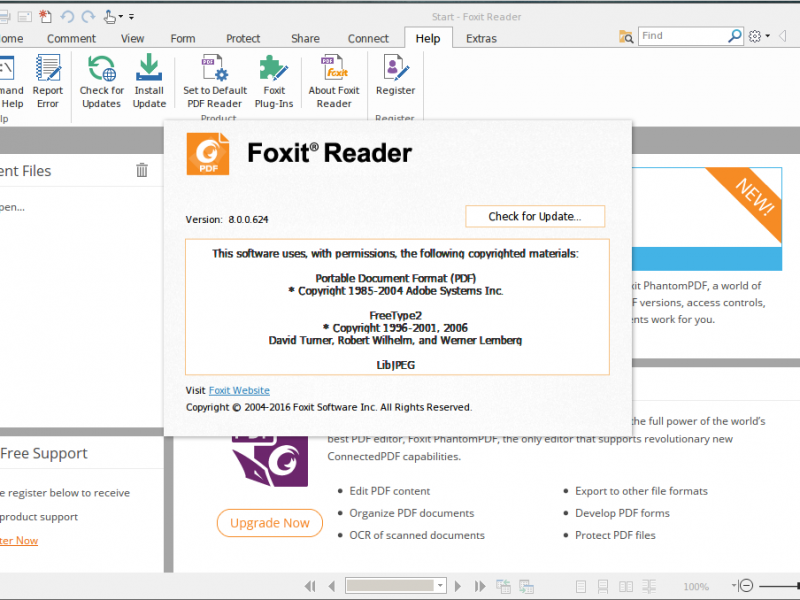Open the page number combo box dropdown
This screenshot has height=600, width=800.
(x=440, y=586)
